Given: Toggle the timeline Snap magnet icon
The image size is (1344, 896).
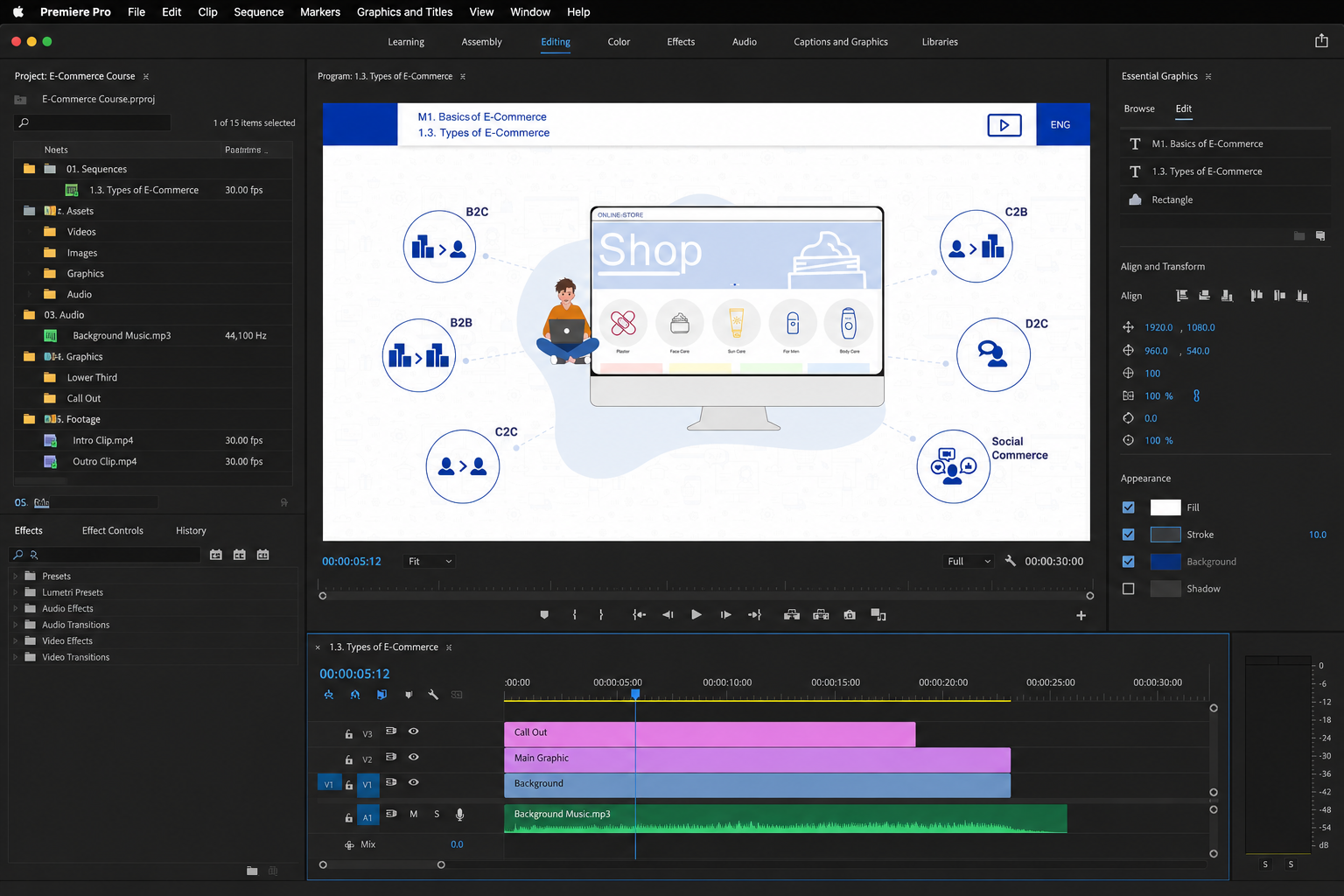Looking at the screenshot, I should click(355, 695).
